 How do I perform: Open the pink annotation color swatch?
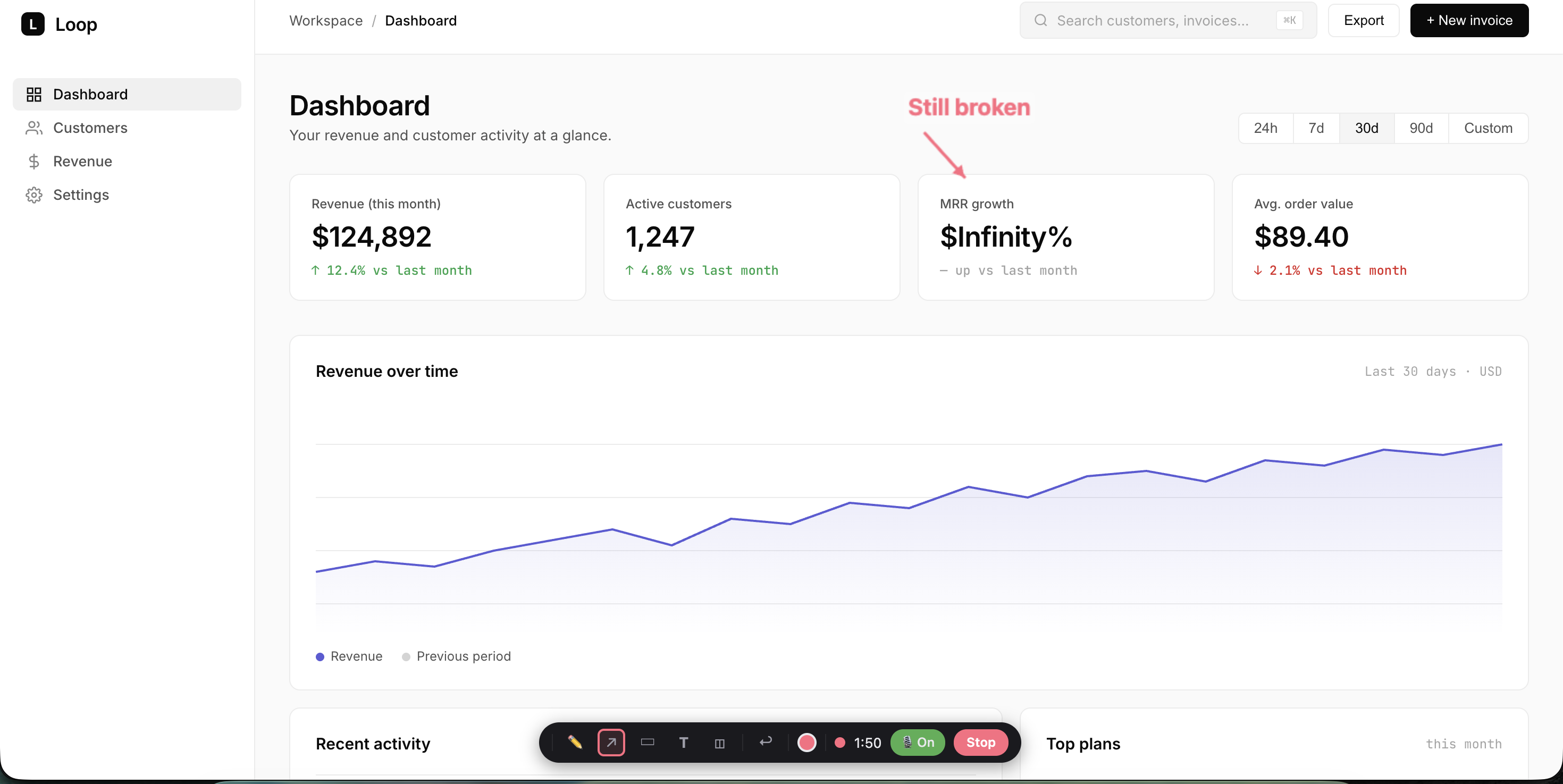pos(806,742)
